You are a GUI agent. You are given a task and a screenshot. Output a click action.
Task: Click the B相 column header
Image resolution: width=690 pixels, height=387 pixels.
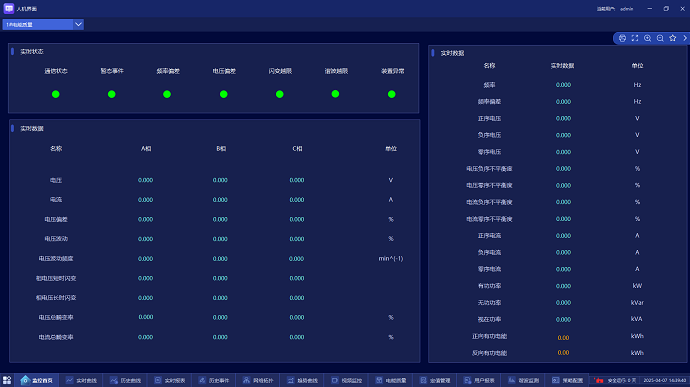pyautogui.click(x=221, y=149)
